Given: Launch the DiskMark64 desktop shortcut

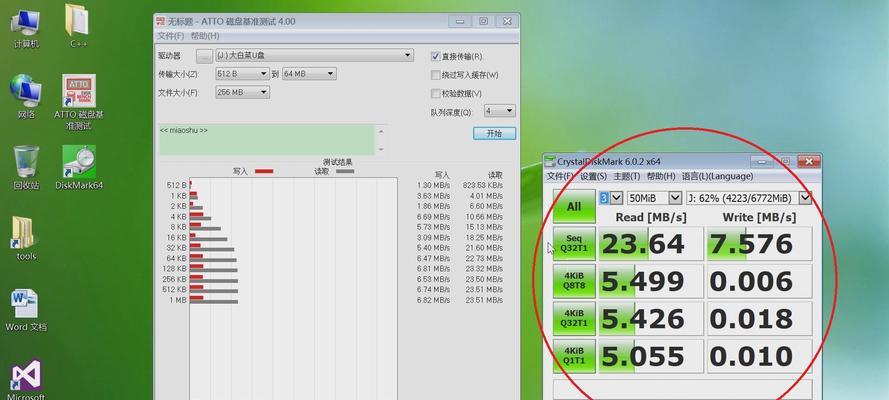Looking at the screenshot, I should pyautogui.click(x=79, y=168).
